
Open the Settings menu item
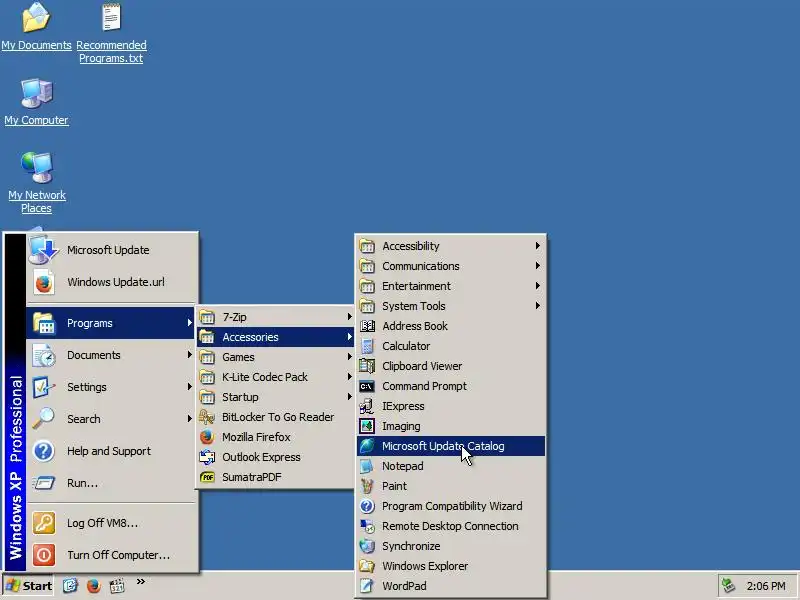111,387
